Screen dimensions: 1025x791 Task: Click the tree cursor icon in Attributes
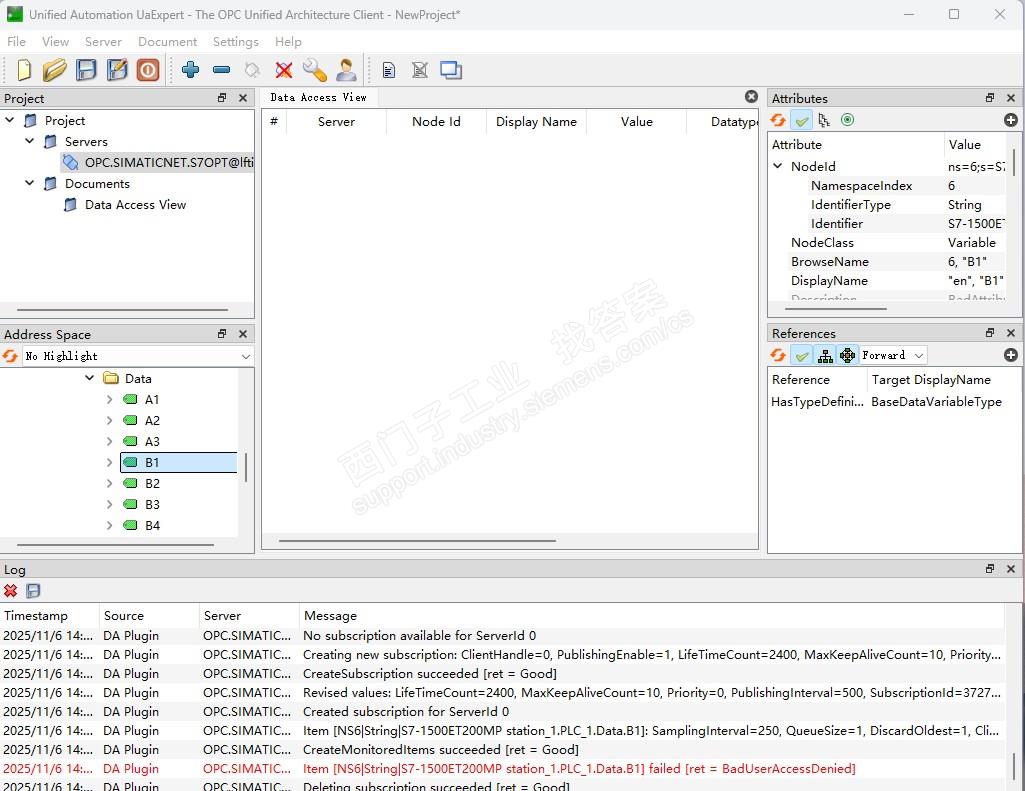(x=824, y=120)
